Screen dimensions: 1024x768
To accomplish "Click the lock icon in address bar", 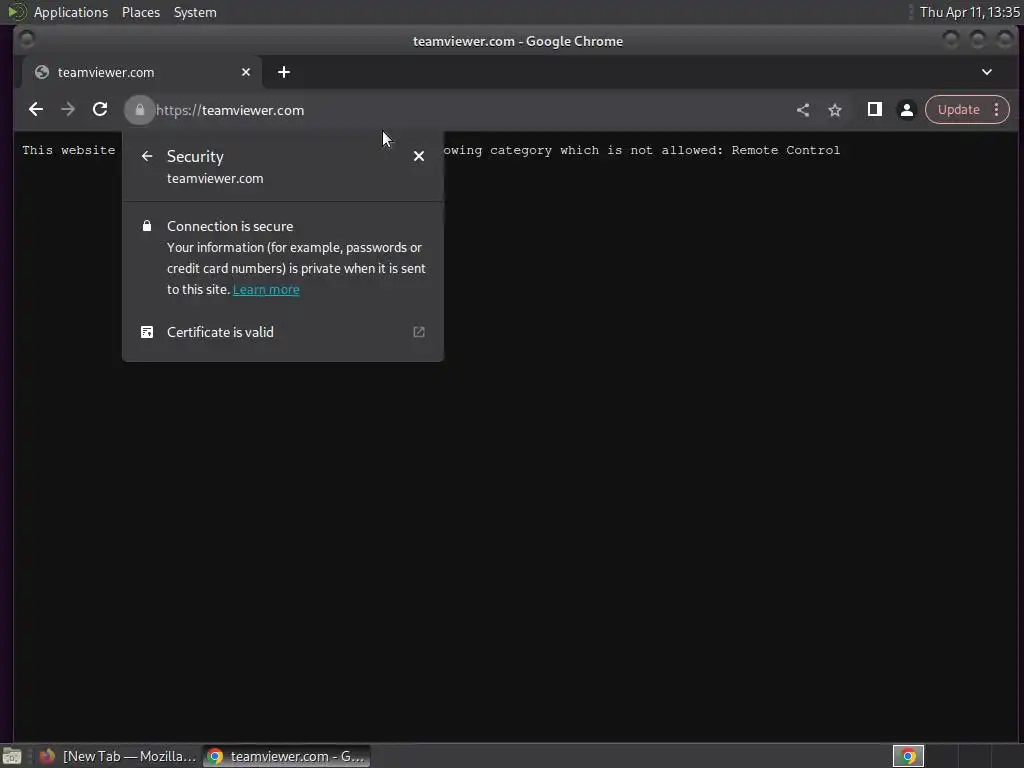I will [139, 110].
